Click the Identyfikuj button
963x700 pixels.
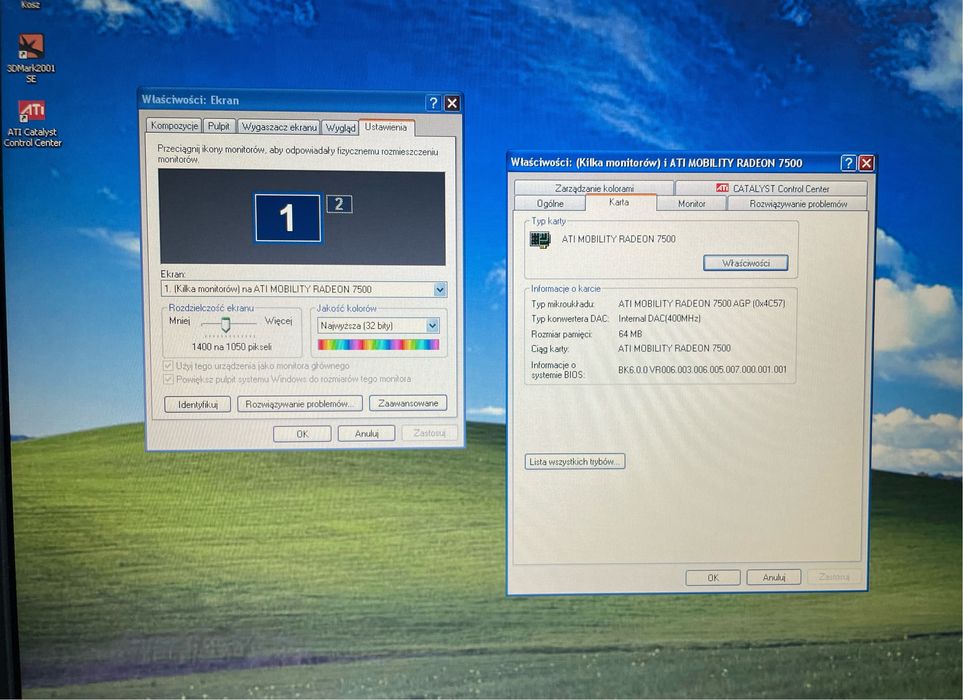point(198,405)
